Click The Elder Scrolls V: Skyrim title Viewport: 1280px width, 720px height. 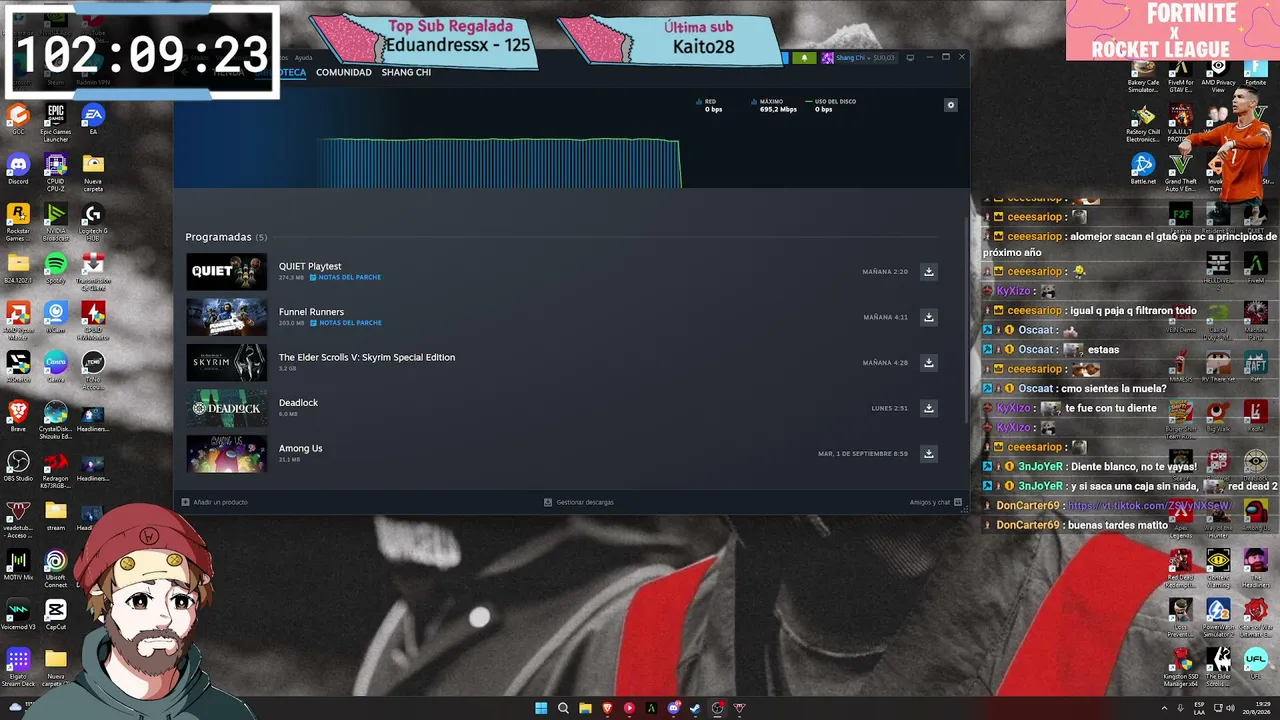367,357
